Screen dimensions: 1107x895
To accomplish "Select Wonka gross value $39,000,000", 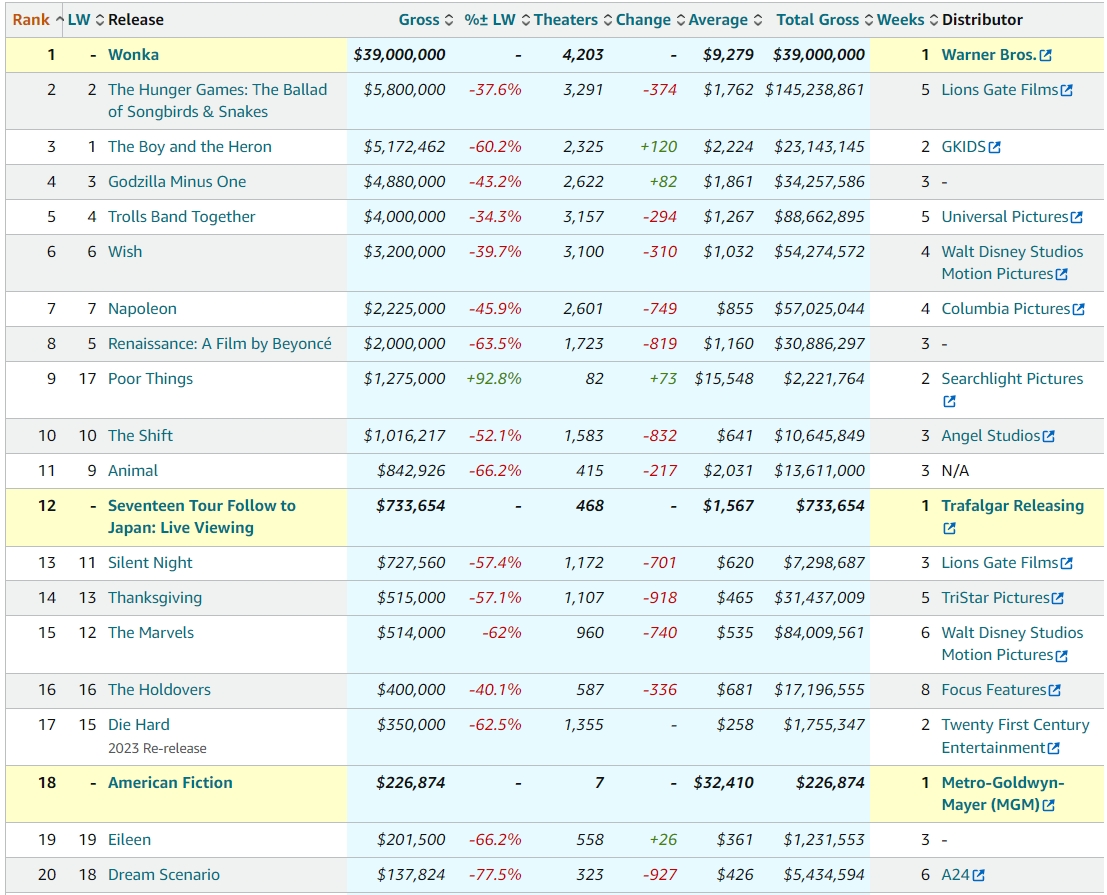I will (x=400, y=55).
